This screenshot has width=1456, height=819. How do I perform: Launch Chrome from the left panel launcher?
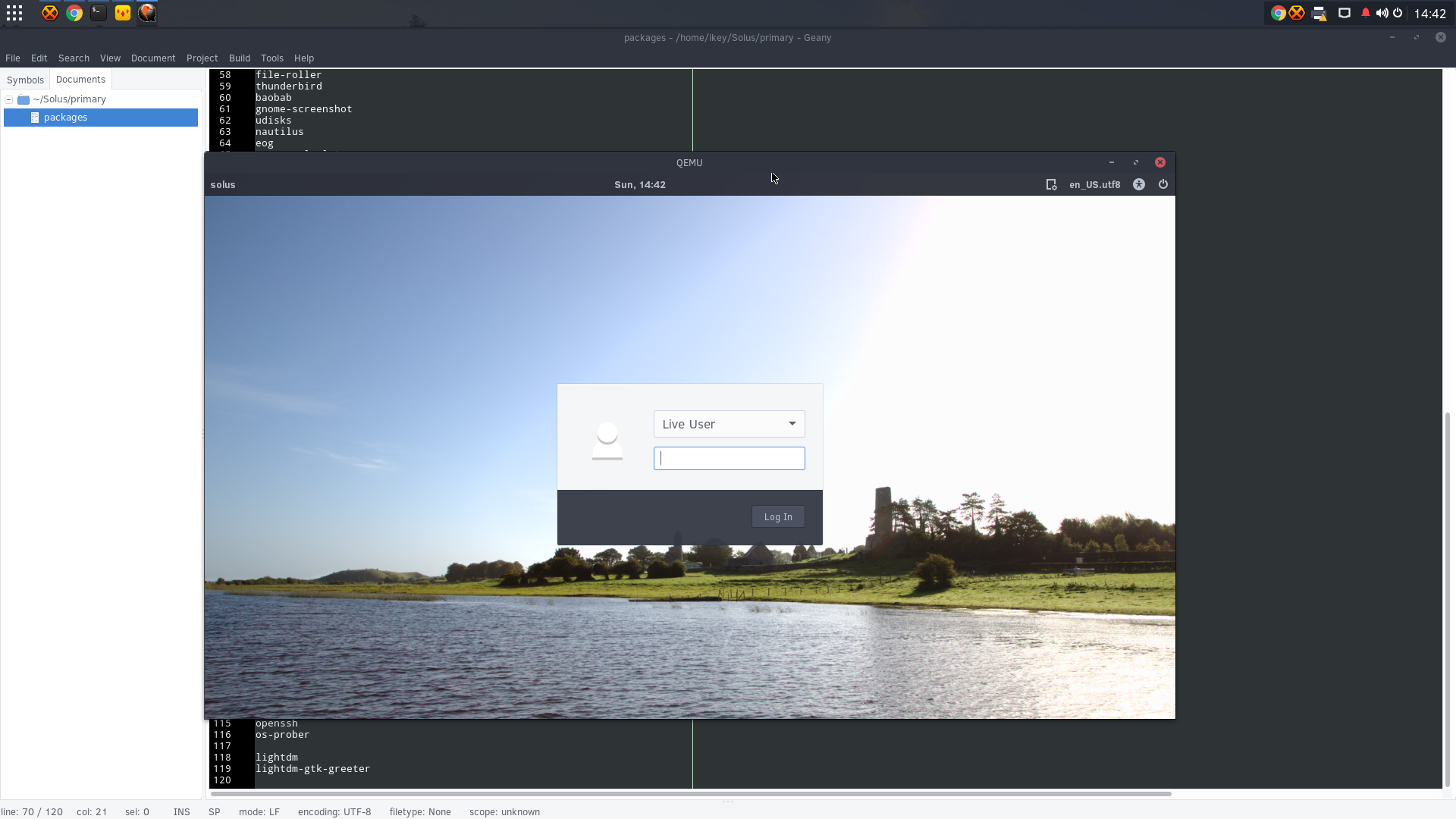click(x=74, y=13)
